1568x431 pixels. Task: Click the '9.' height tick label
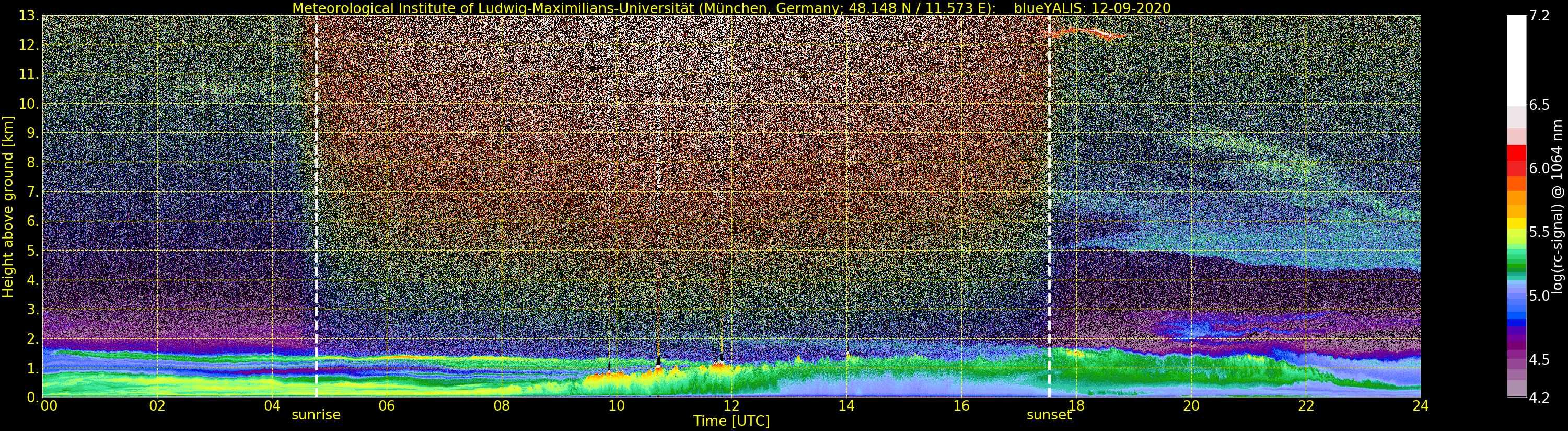(33, 133)
